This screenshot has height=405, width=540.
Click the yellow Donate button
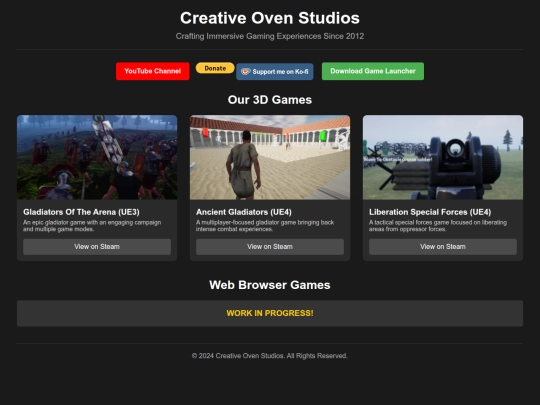click(x=215, y=68)
